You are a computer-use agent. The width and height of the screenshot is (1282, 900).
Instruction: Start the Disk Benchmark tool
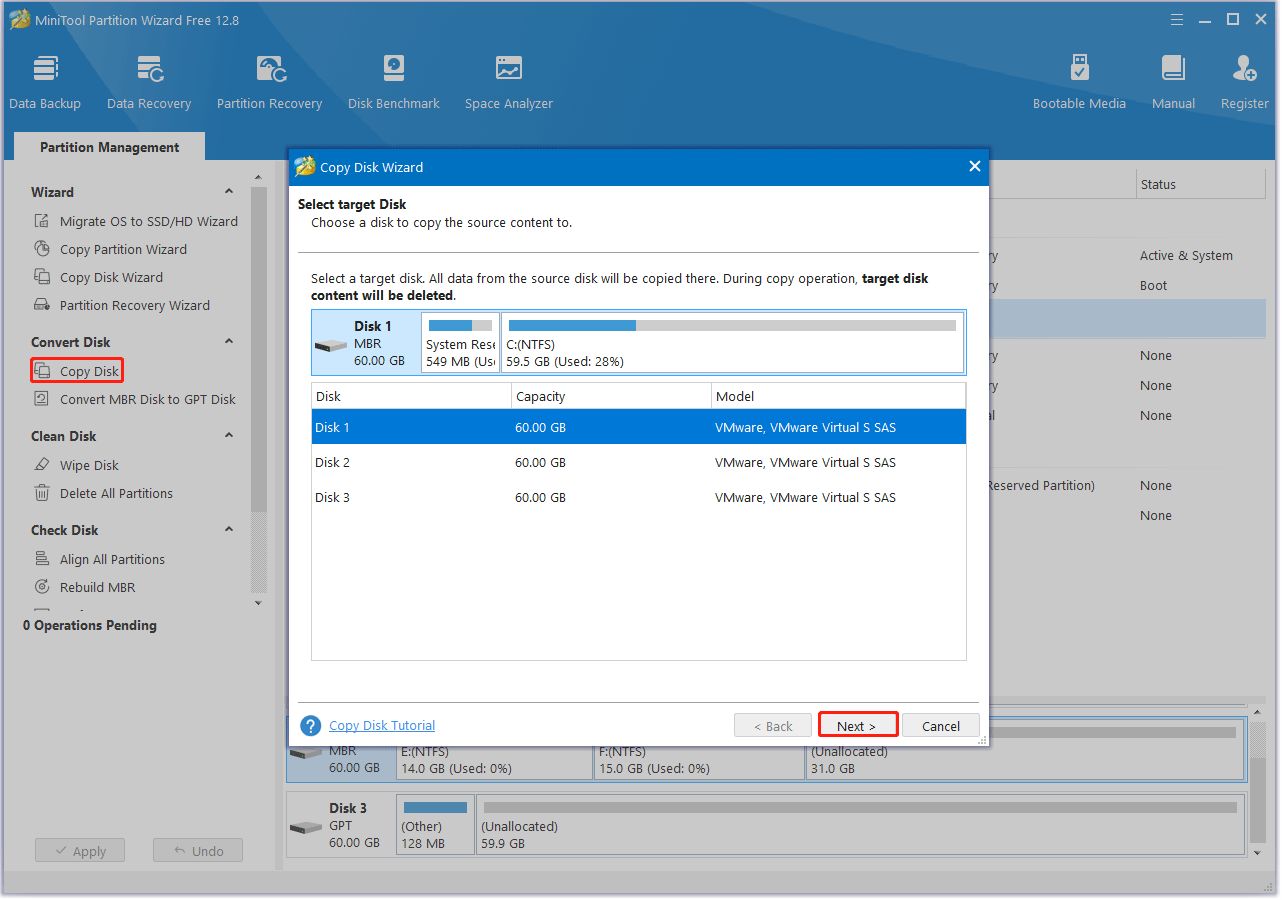394,82
